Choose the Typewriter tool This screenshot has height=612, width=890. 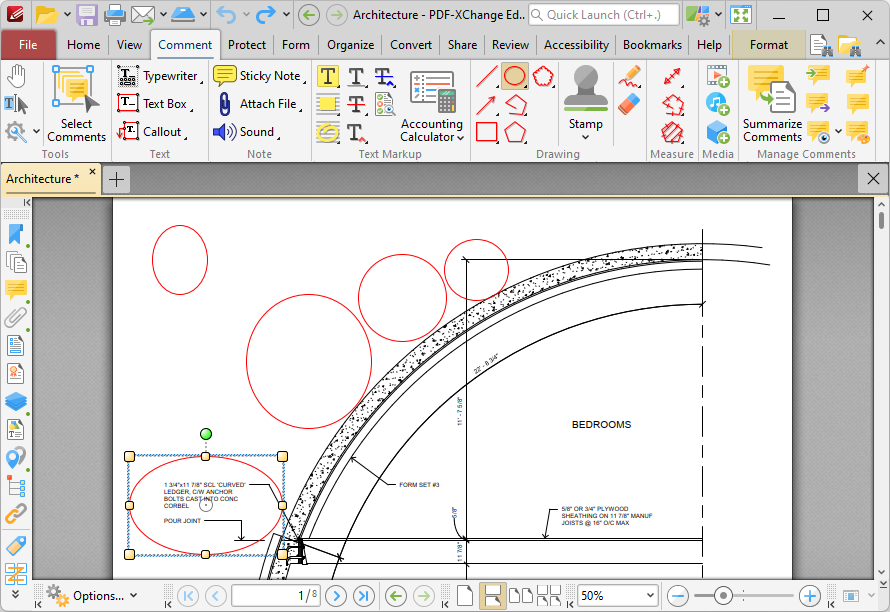[x=158, y=76]
